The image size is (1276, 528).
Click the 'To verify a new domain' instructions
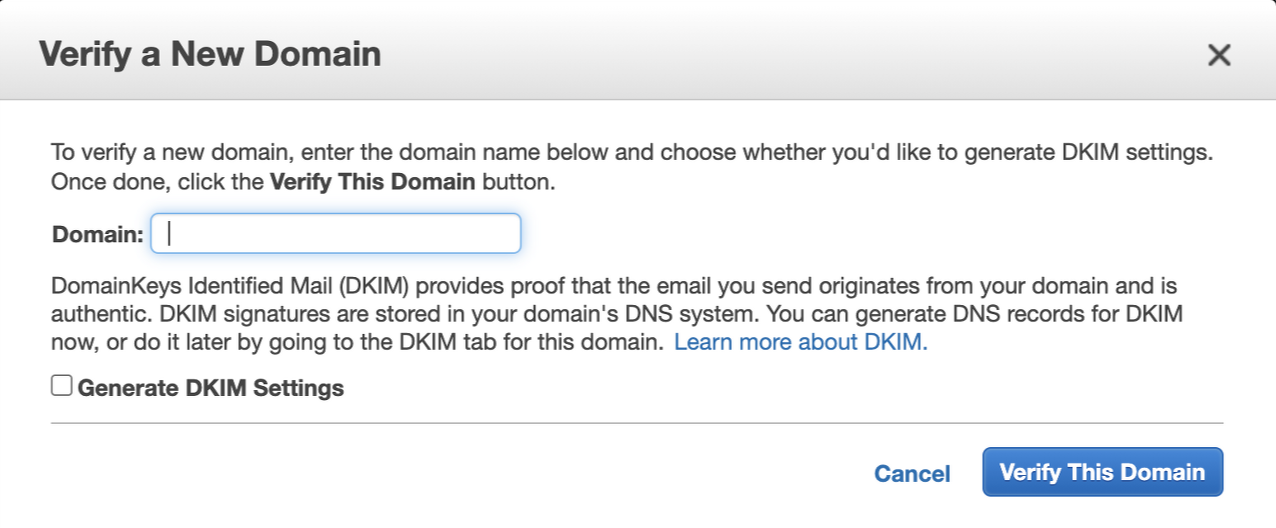tap(630, 154)
